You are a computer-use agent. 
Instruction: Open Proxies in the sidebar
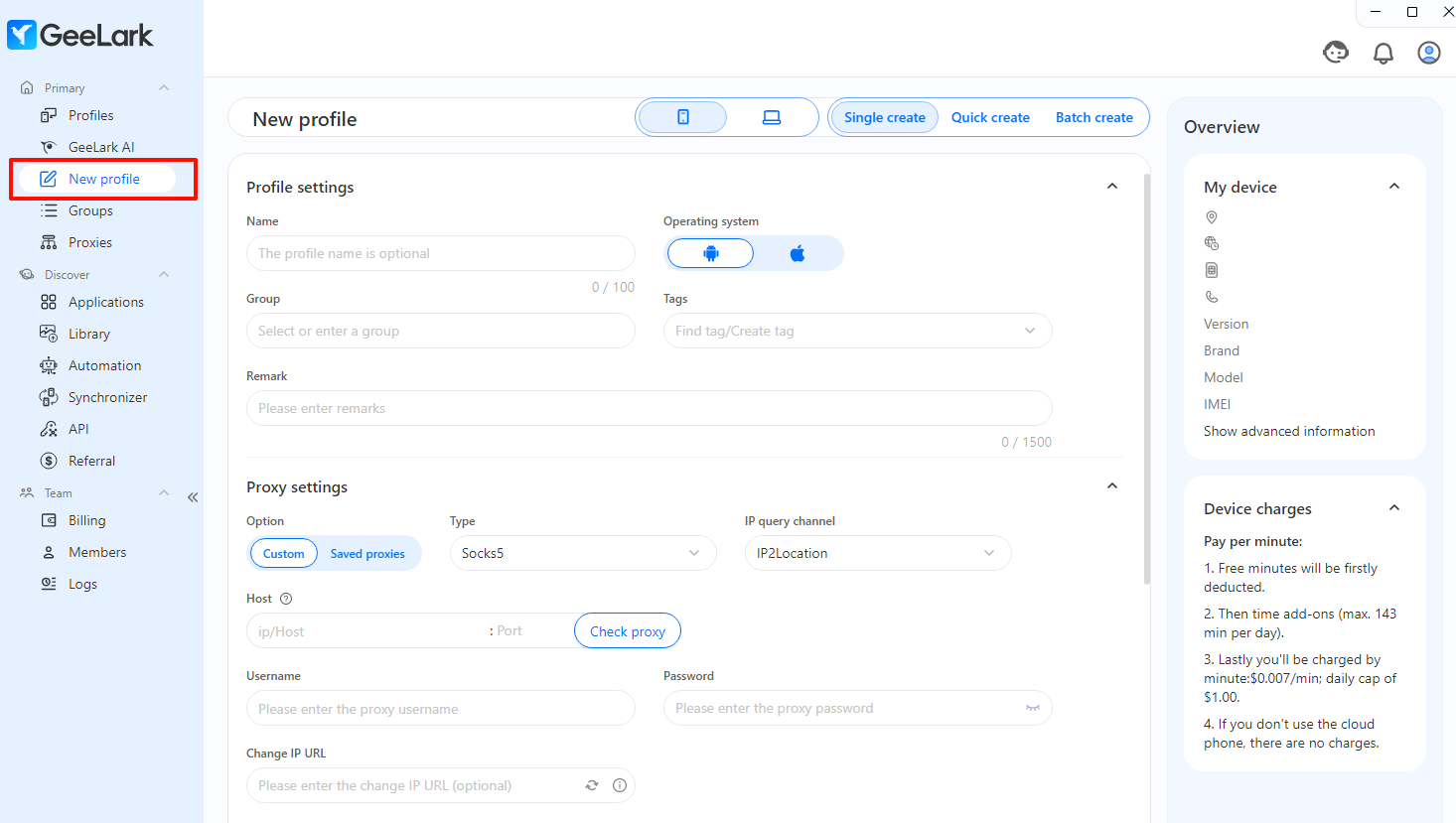click(89, 242)
